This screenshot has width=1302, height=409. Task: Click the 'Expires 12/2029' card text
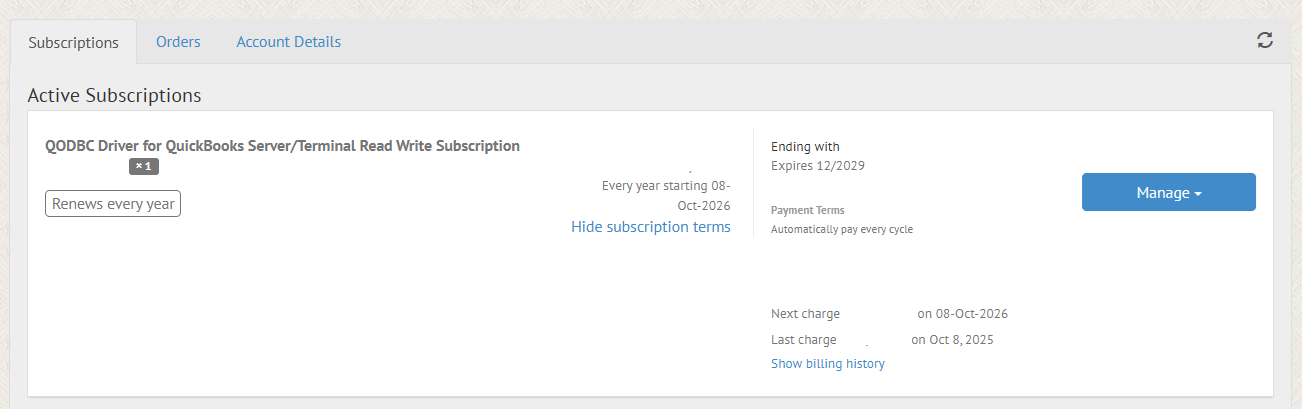tap(817, 166)
